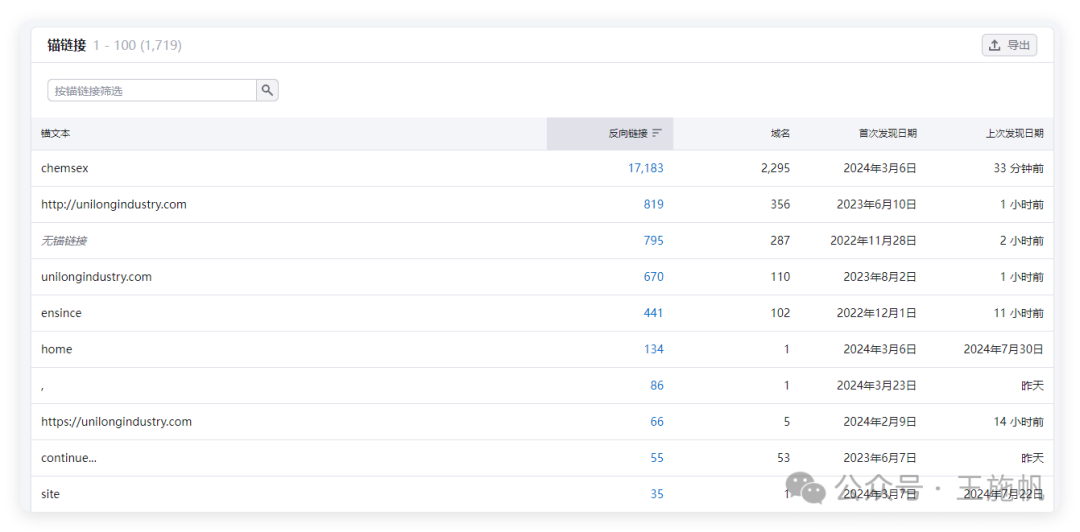Open backlinks count 795 link
Viewport: 1080px width, 532px height.
(x=654, y=241)
